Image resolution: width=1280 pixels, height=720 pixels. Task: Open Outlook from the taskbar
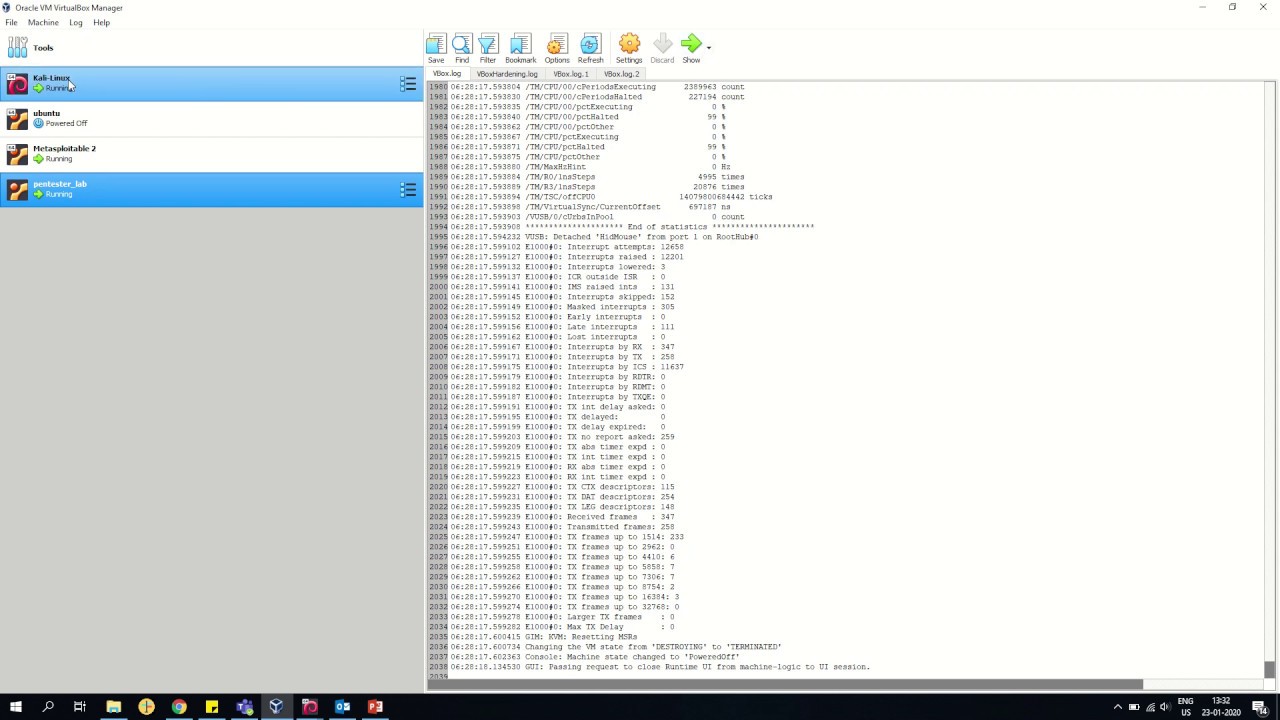click(342, 707)
